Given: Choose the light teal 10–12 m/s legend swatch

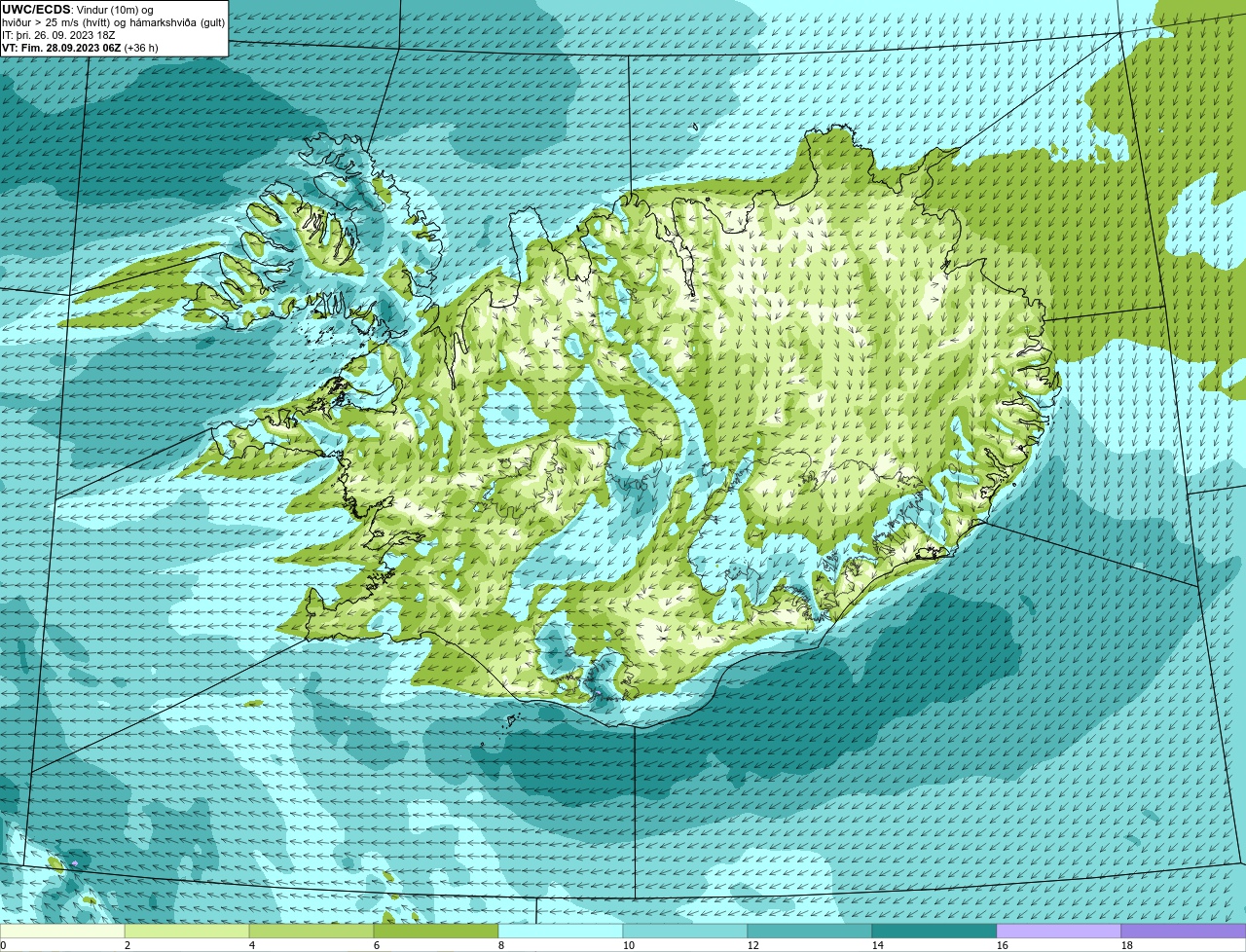Looking at the screenshot, I should (x=685, y=931).
